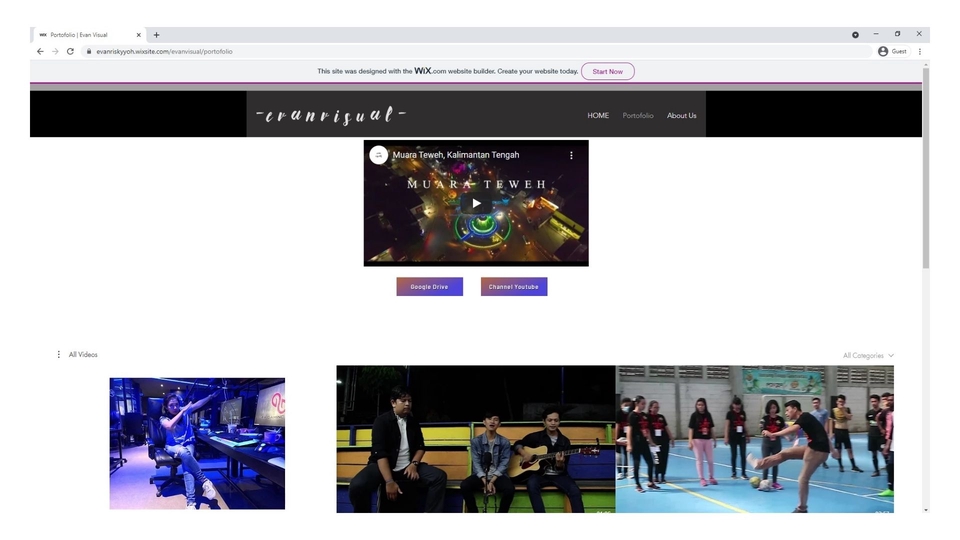Reload the page with the refresh icon

(70, 51)
